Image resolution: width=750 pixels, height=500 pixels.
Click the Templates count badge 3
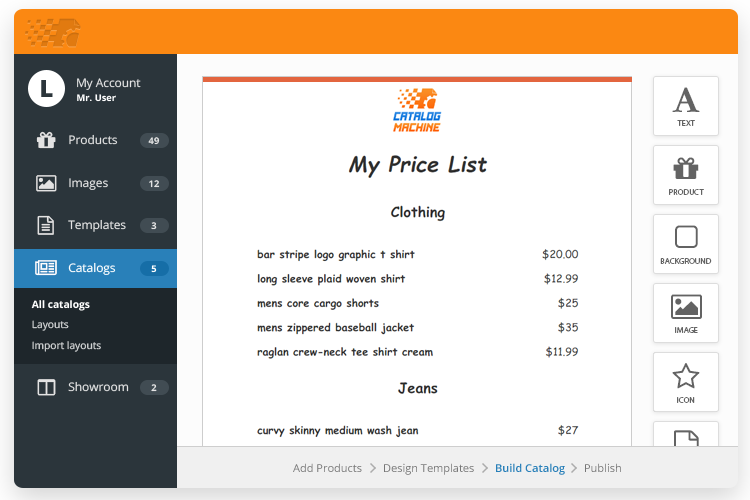[154, 225]
